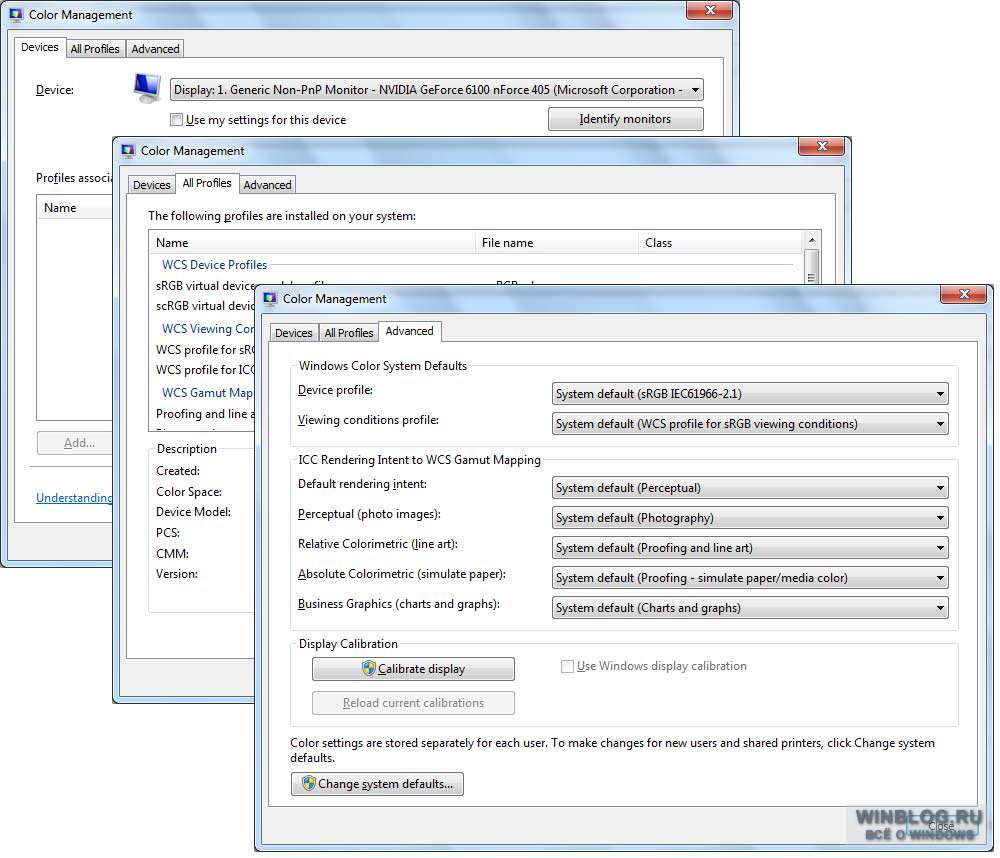1000x858 pixels.
Task: Open the Understanding color management link
Action: [74, 498]
